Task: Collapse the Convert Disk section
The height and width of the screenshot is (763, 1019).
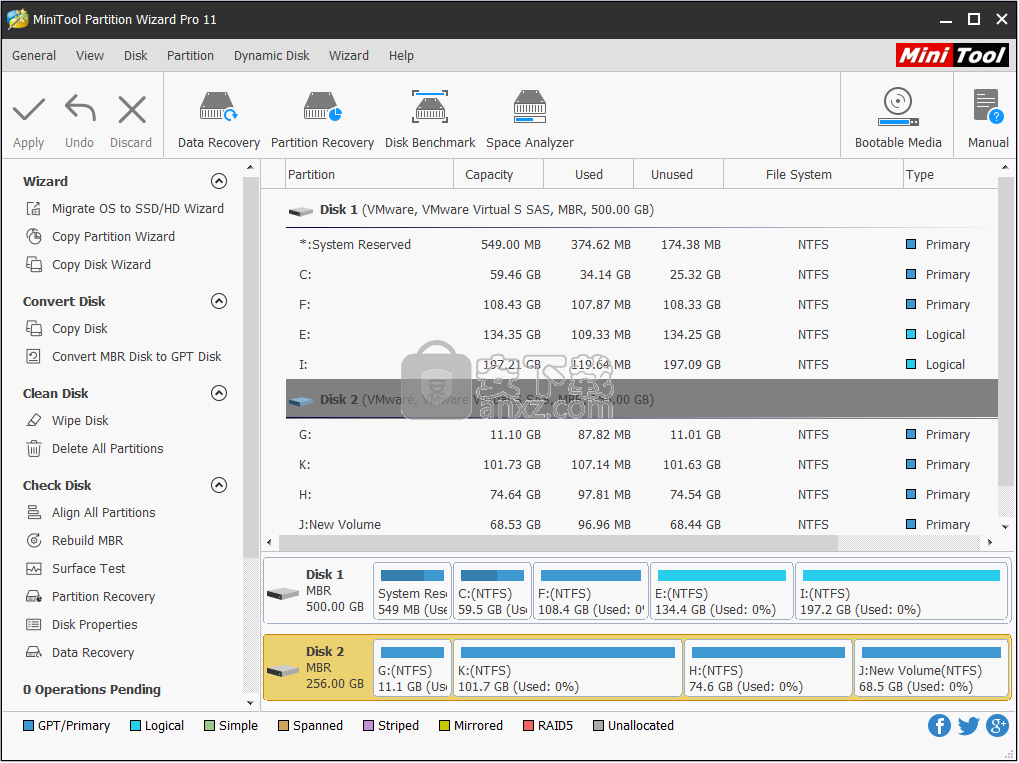Action: (x=219, y=302)
